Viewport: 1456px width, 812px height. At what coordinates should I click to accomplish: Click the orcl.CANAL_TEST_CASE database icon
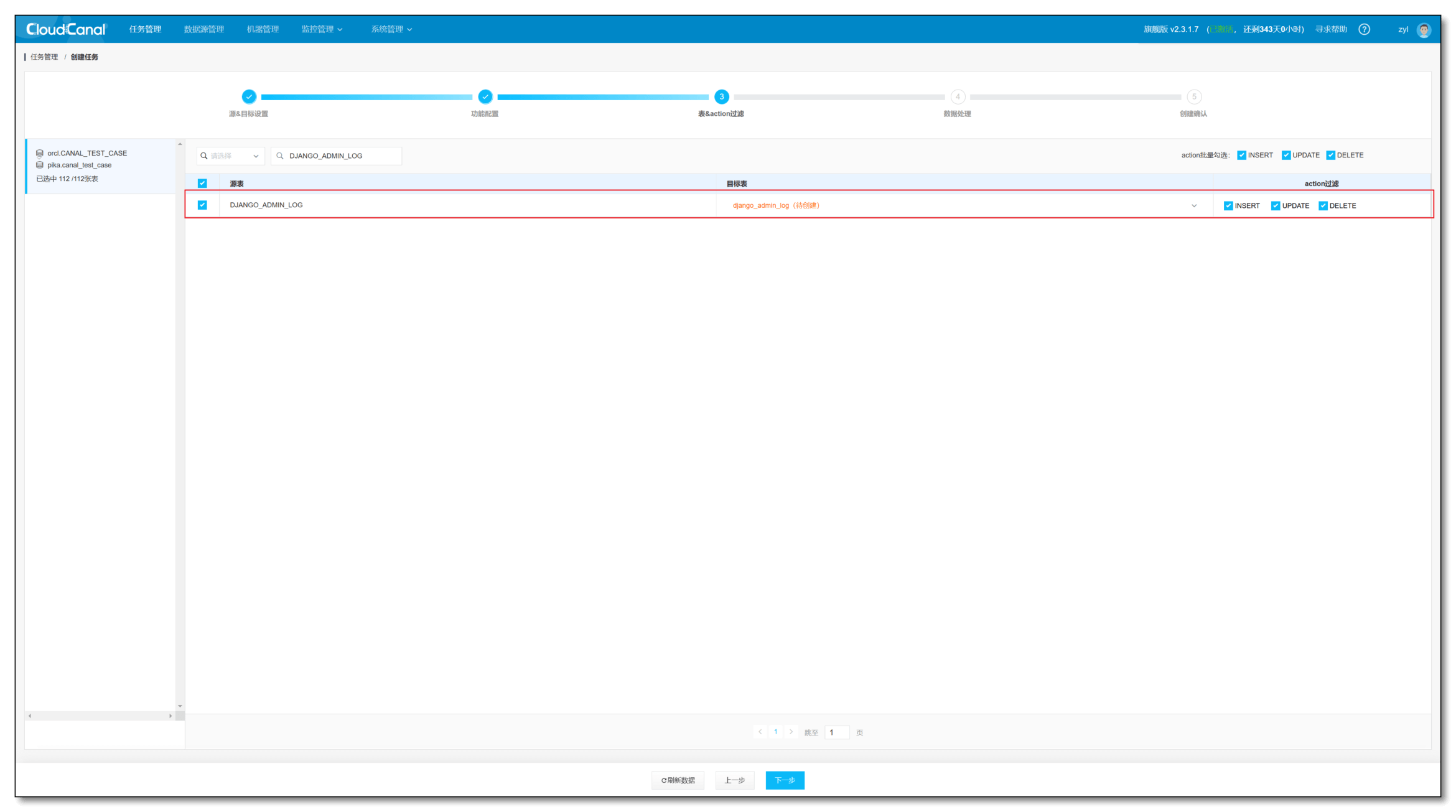[40, 153]
